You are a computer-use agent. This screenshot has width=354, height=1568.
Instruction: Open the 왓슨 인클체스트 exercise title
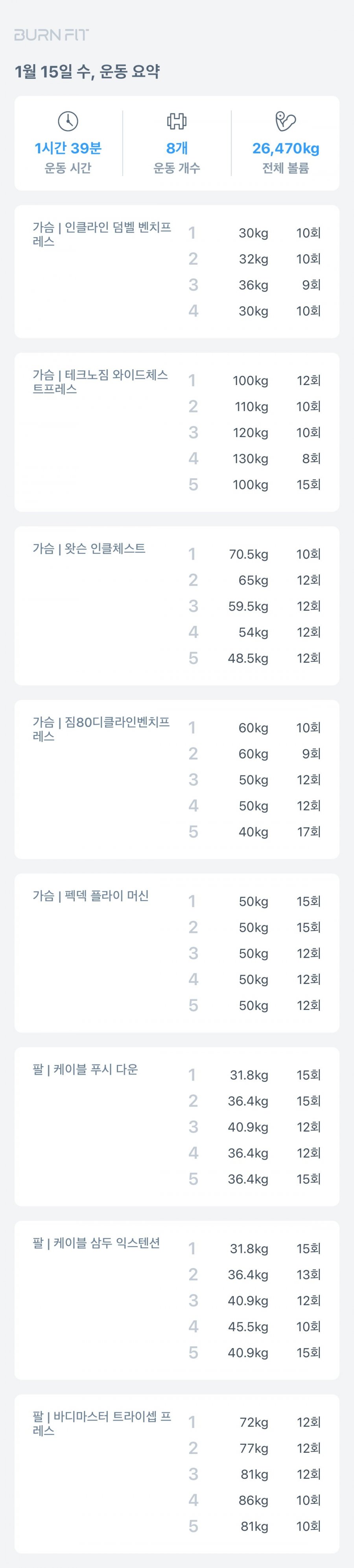(x=89, y=549)
